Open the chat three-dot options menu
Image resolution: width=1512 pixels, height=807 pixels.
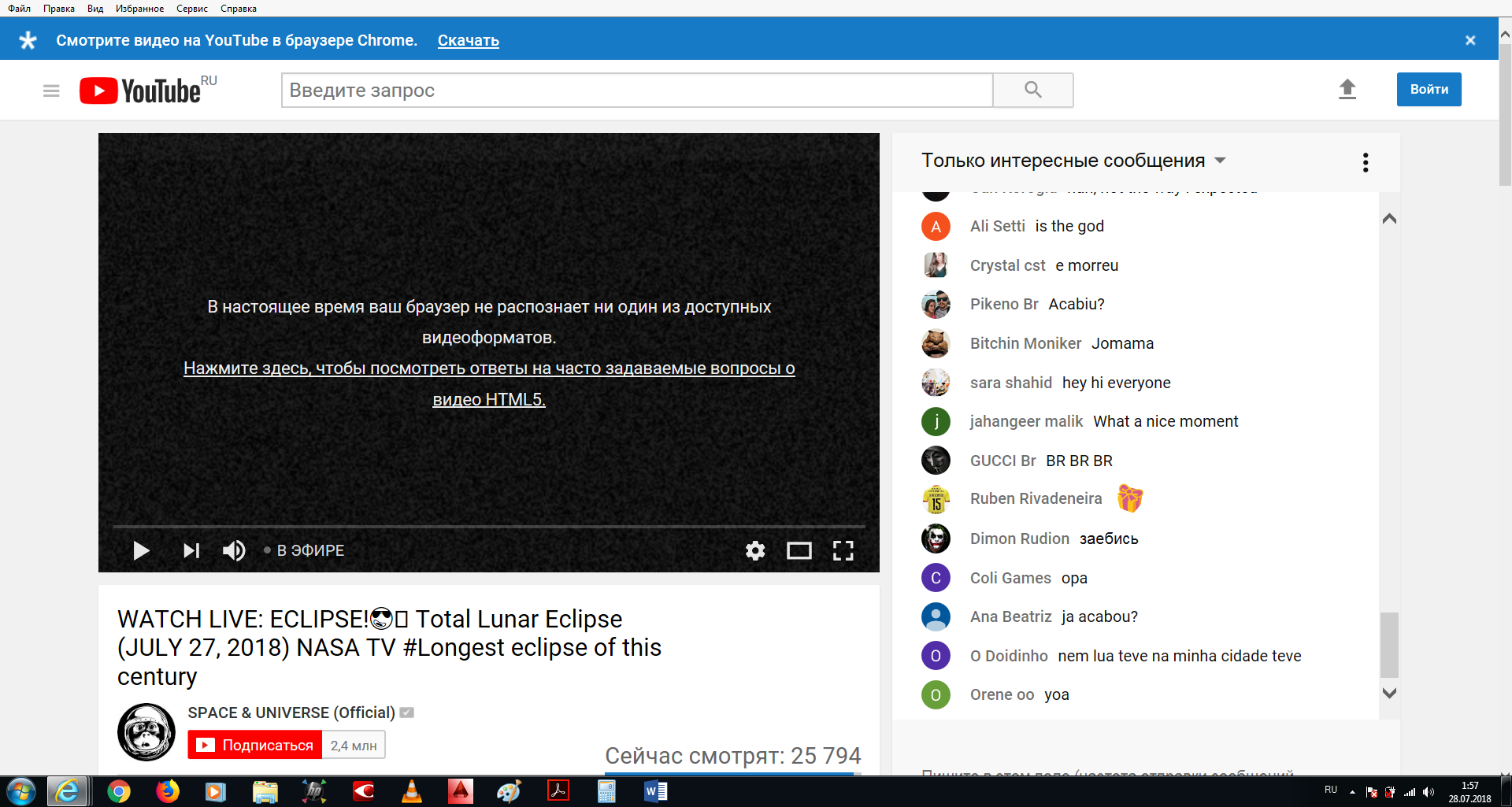click(1365, 162)
